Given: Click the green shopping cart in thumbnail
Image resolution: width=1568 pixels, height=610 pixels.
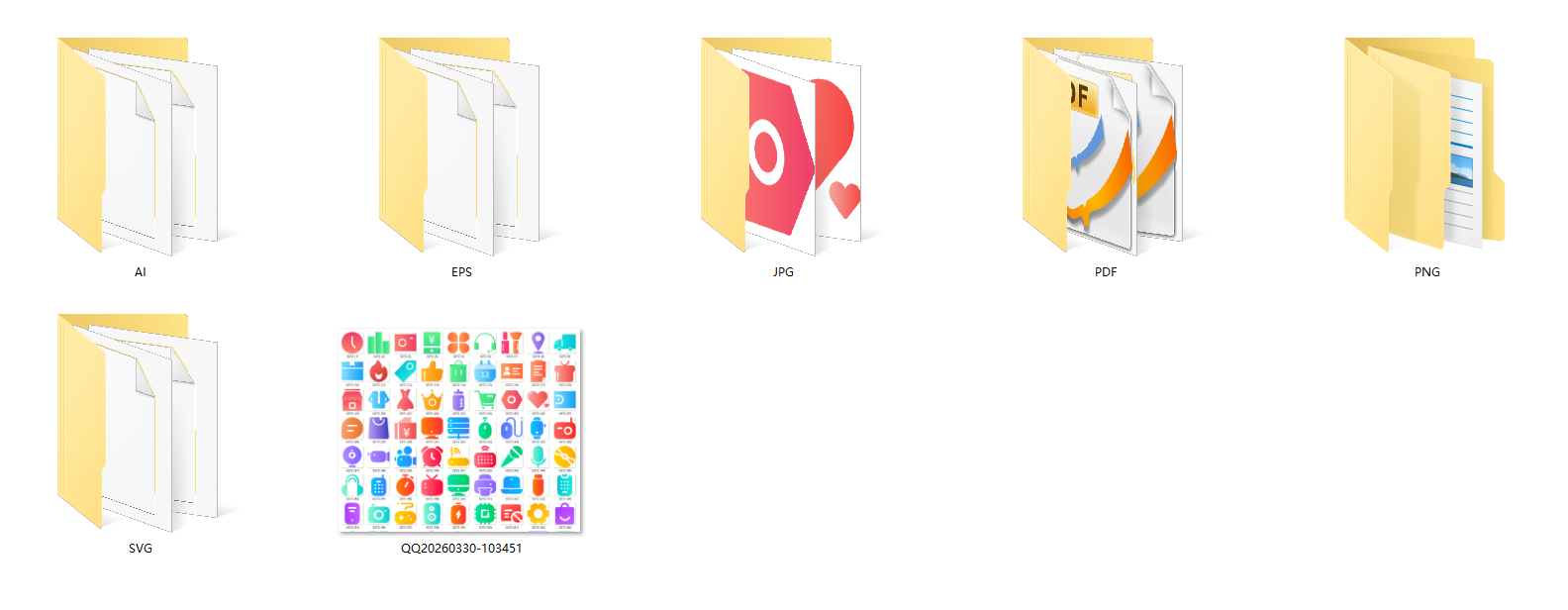Looking at the screenshot, I should click(485, 400).
